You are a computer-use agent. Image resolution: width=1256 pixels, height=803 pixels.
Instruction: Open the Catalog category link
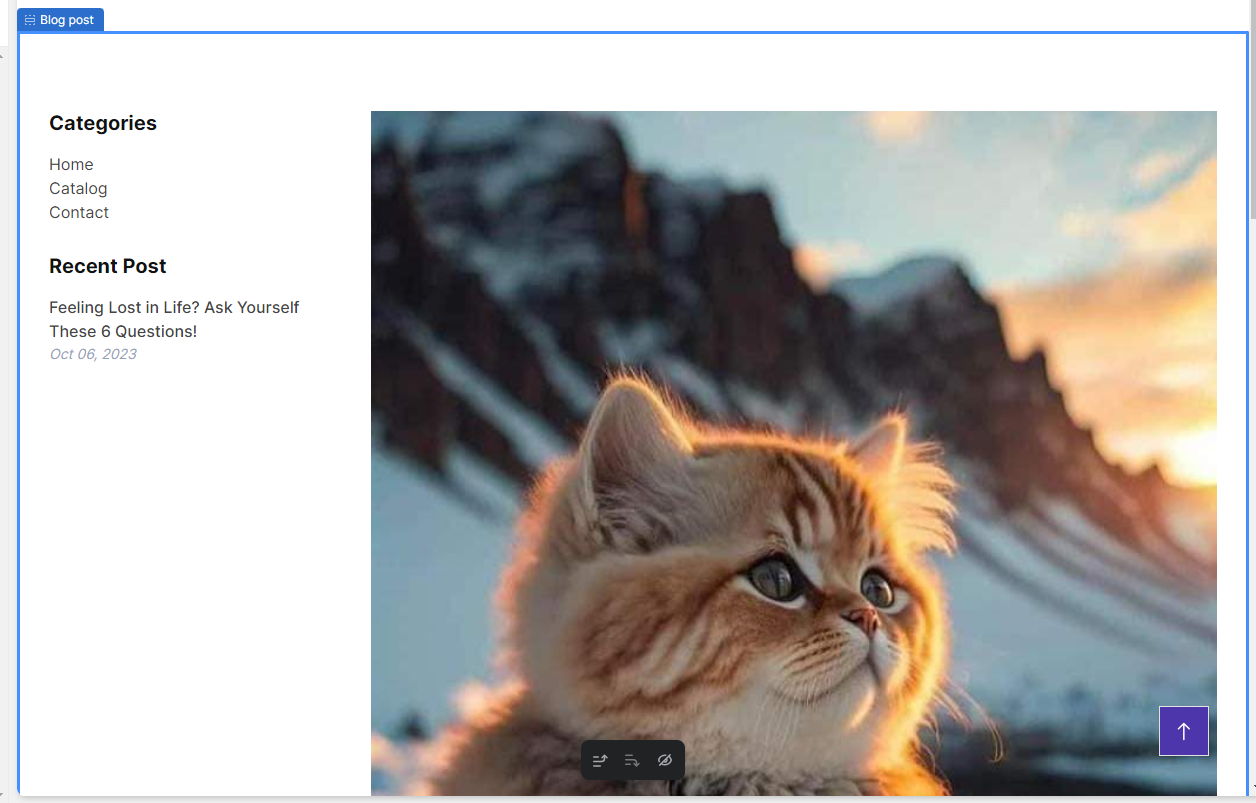point(78,189)
